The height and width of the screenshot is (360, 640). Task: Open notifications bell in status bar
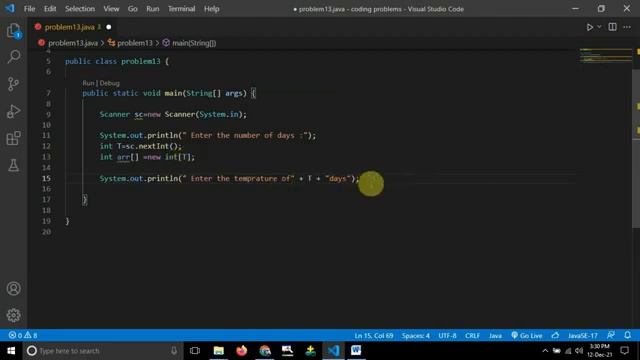[627, 335]
